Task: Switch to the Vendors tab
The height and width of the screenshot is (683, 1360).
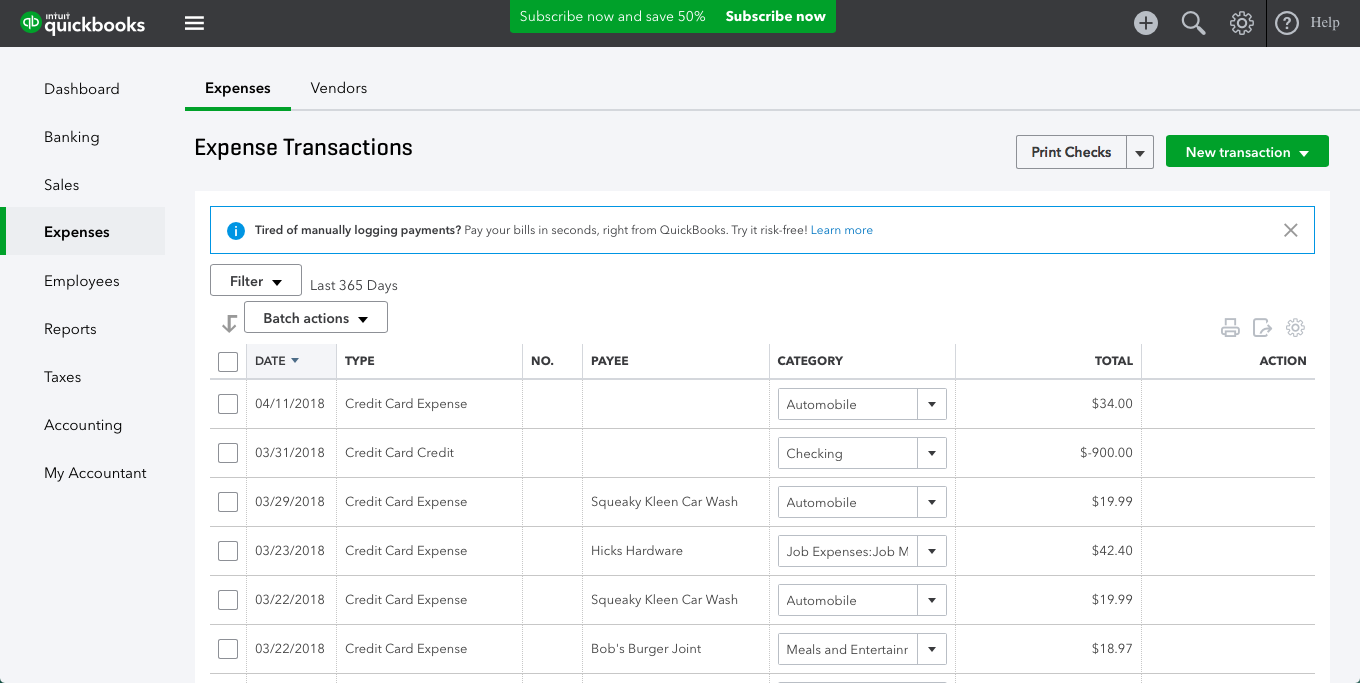Action: pyautogui.click(x=338, y=88)
